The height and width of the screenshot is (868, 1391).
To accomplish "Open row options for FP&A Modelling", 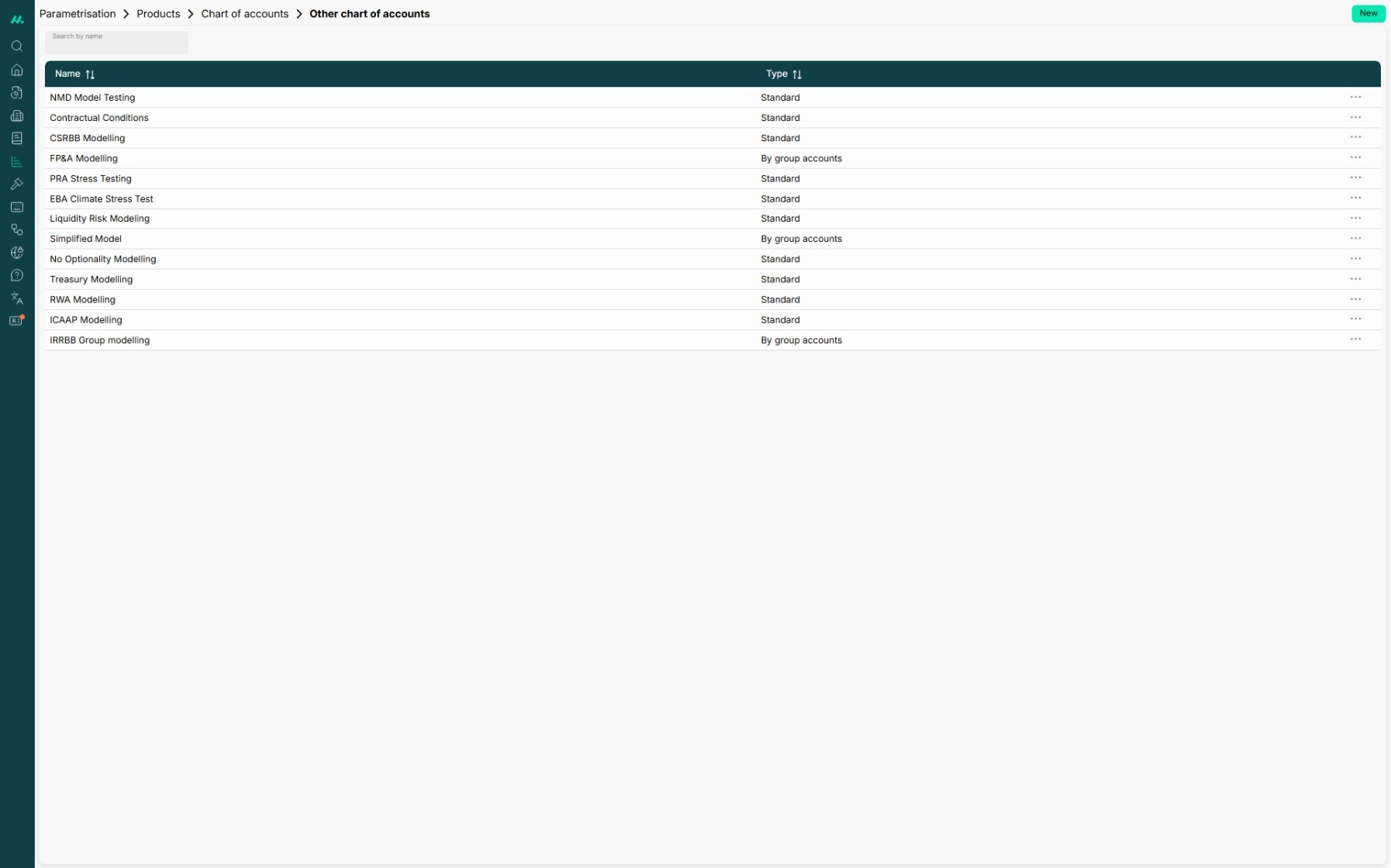I will [x=1355, y=157].
